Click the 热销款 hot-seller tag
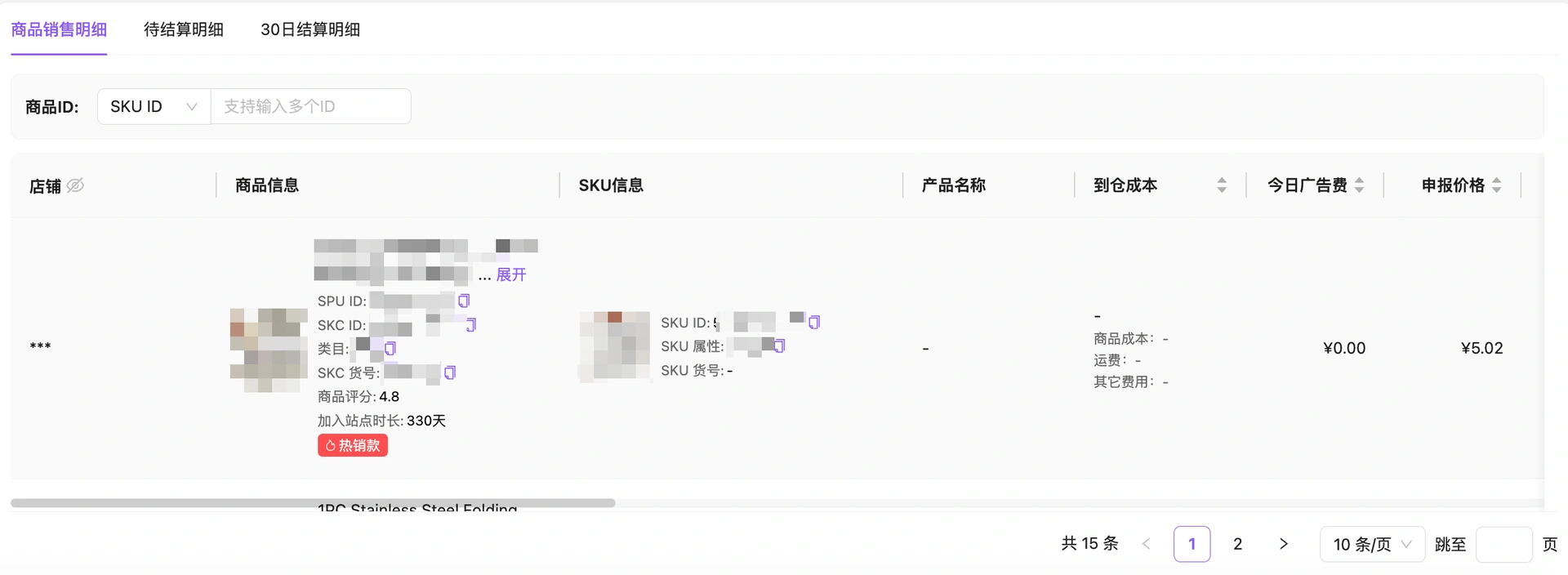 pos(353,445)
